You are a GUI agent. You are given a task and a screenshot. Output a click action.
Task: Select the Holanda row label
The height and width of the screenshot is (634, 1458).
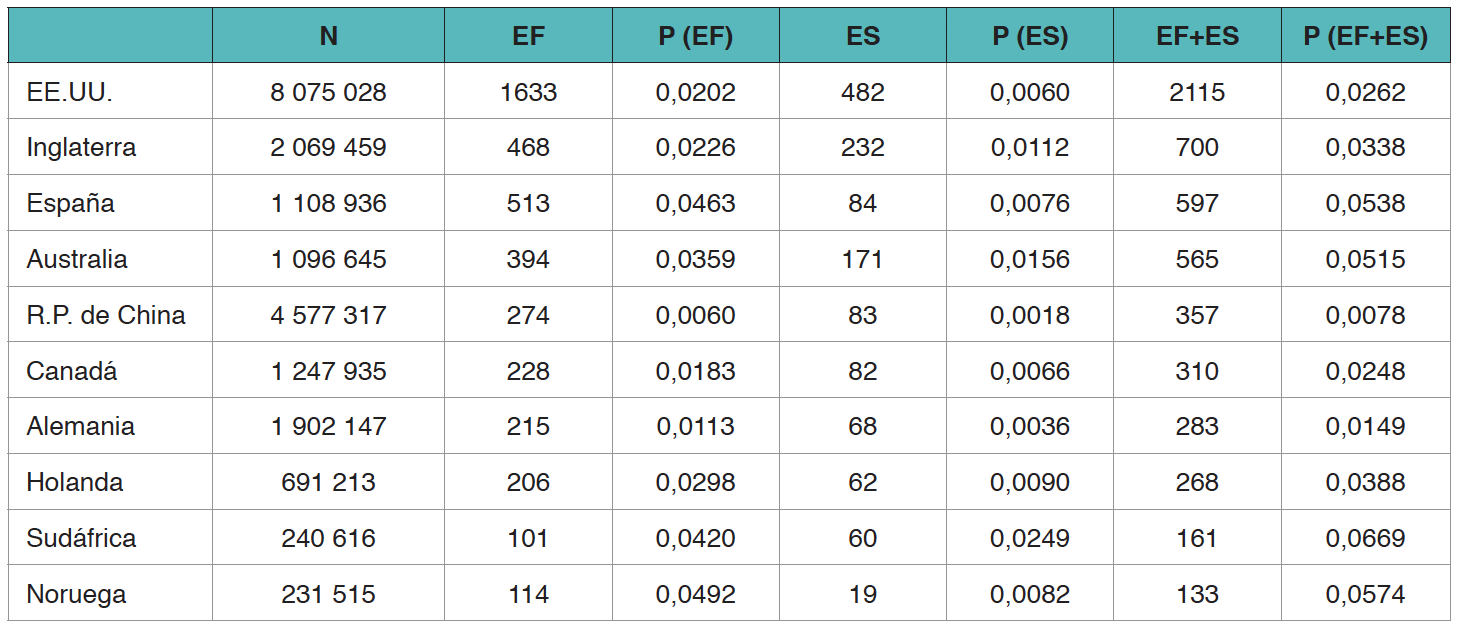click(x=75, y=482)
